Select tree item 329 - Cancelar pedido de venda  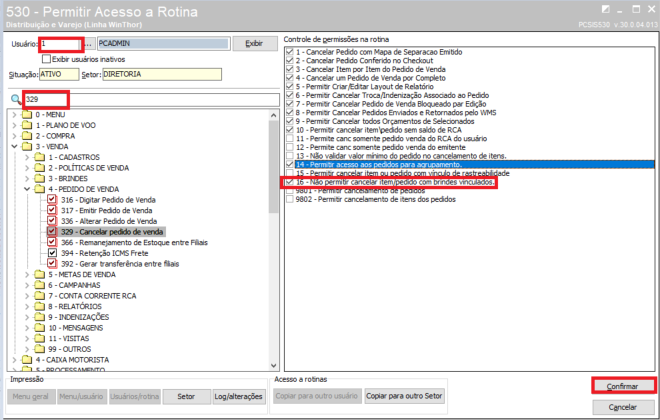112,231
